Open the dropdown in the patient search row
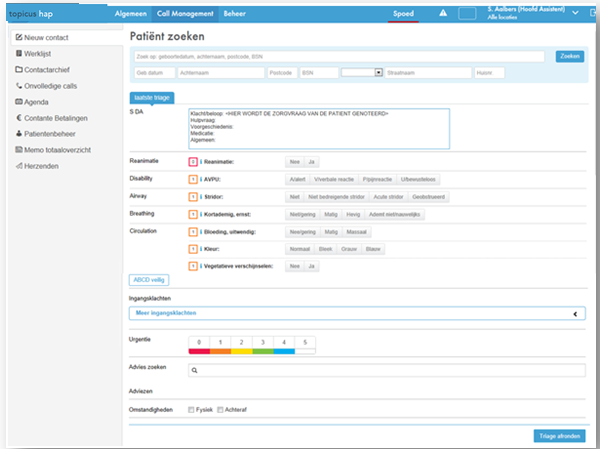This screenshot has height=449, width=600. tap(379, 72)
